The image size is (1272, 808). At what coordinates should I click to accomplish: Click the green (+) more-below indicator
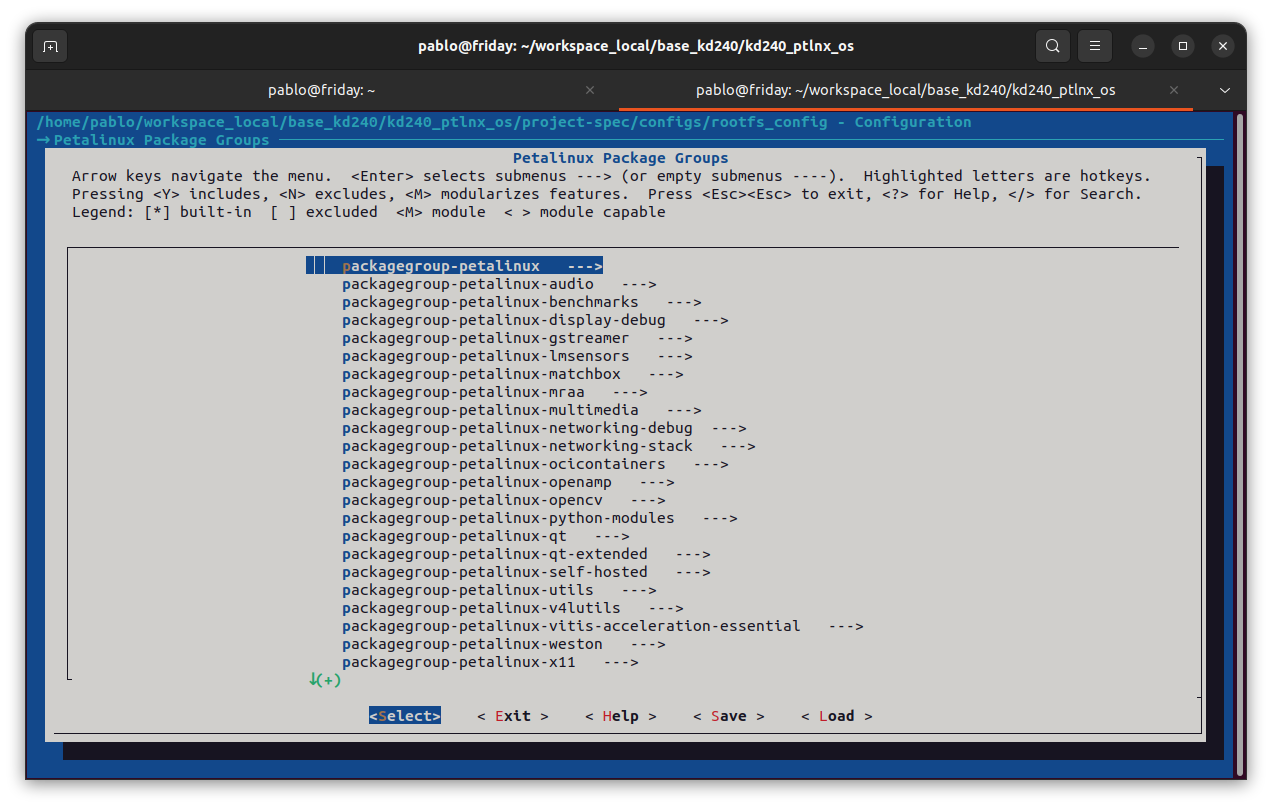325,680
